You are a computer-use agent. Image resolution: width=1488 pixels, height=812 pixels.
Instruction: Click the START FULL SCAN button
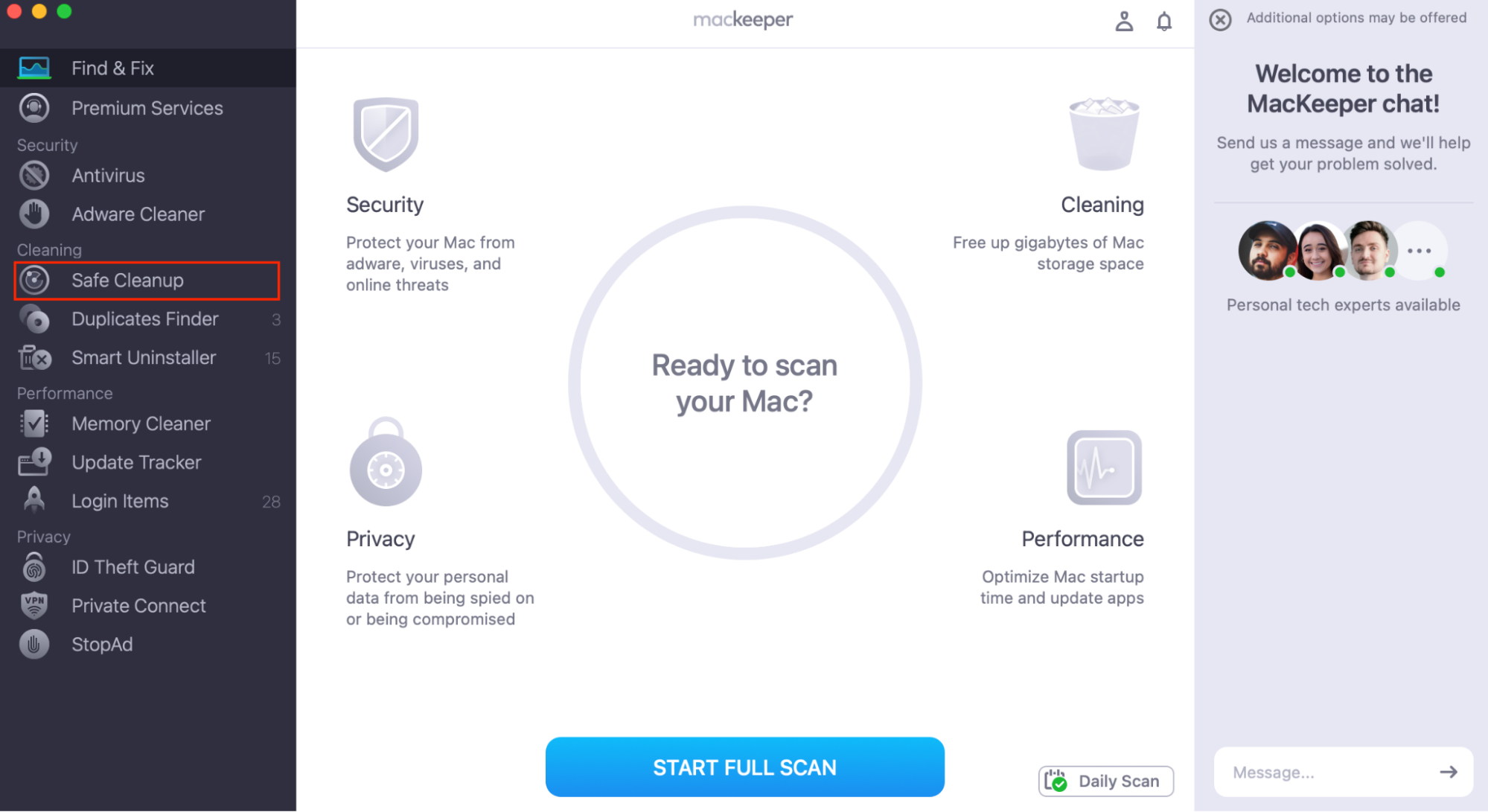click(745, 767)
